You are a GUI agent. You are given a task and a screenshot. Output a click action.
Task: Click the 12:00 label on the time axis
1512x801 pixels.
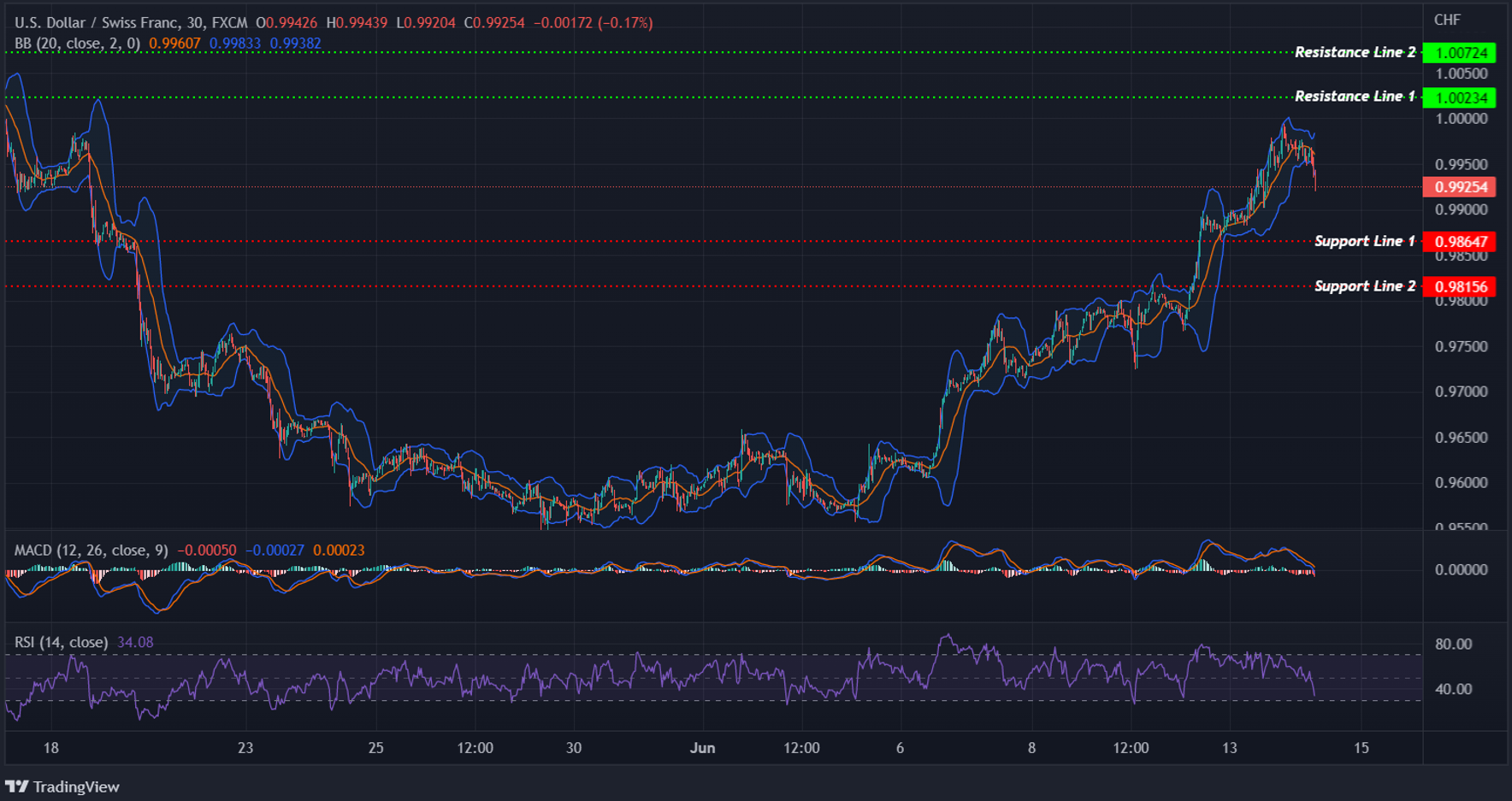476,747
